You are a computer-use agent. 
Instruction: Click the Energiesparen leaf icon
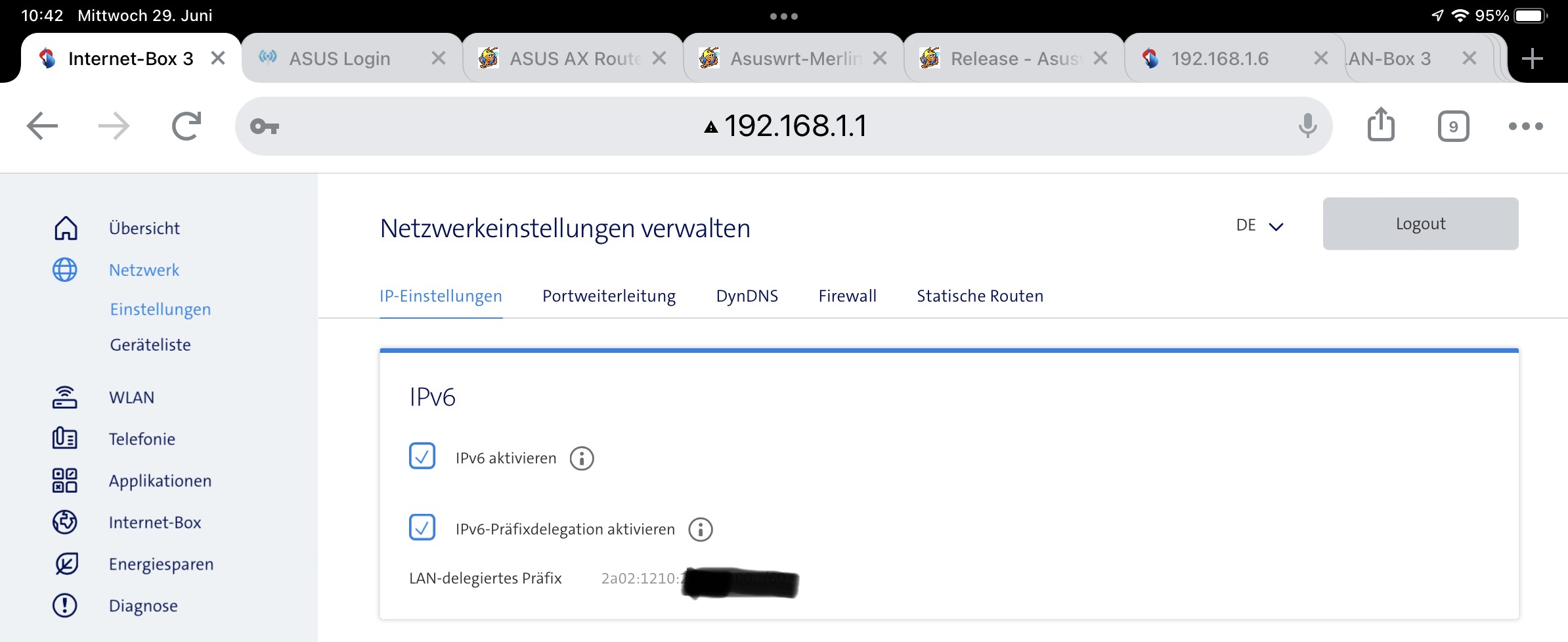point(65,564)
